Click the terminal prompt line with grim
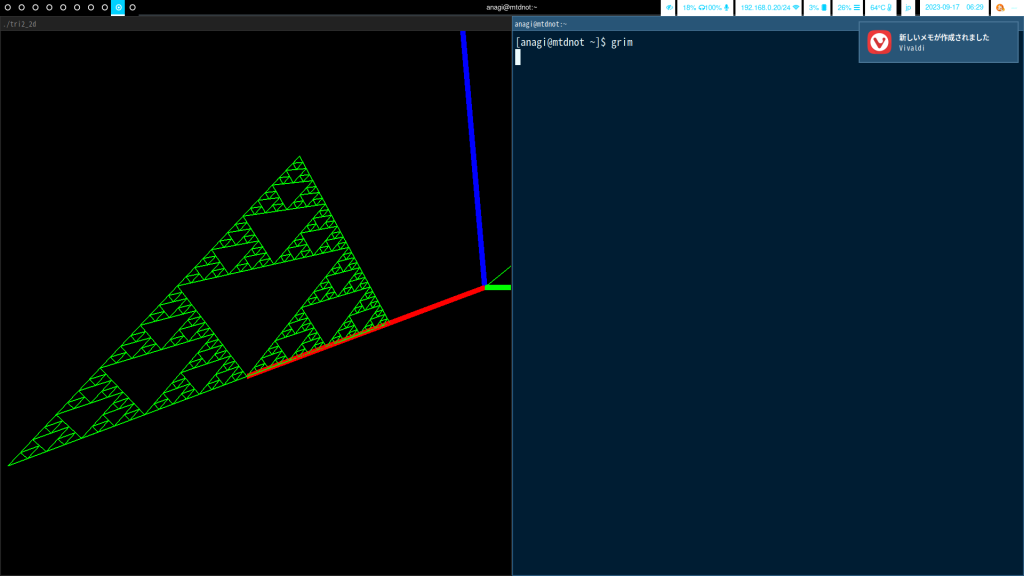This screenshot has width=1024, height=576. (x=574, y=42)
